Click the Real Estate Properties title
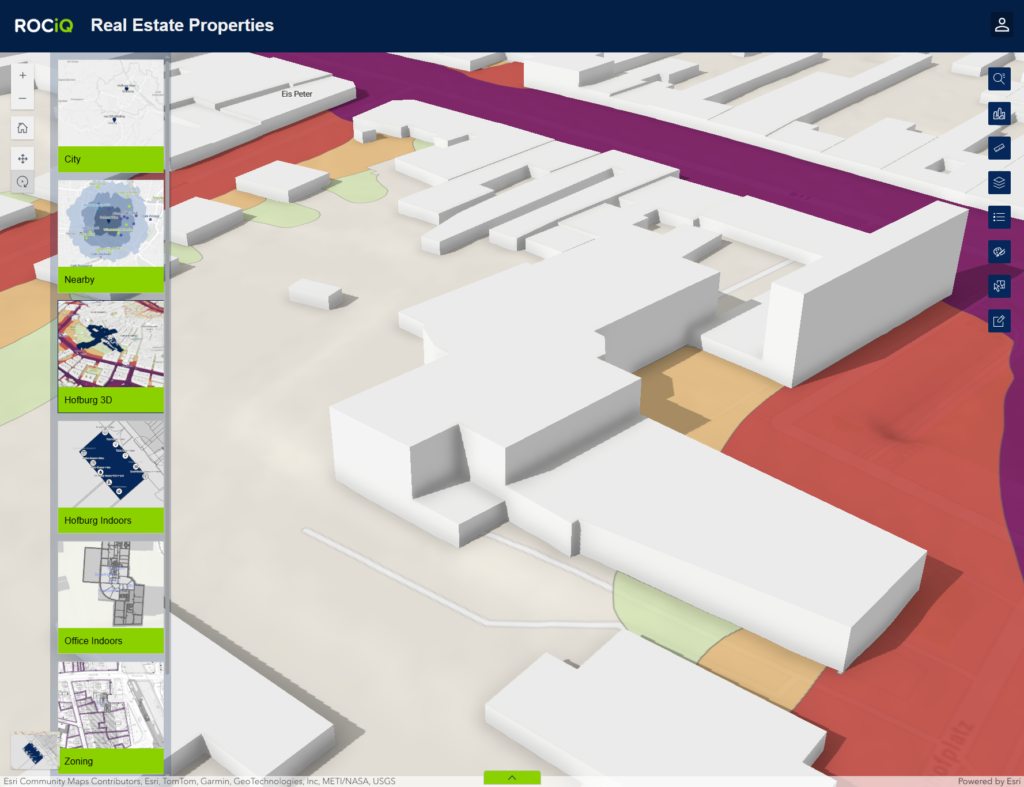Image resolution: width=1024 pixels, height=787 pixels. (182, 25)
